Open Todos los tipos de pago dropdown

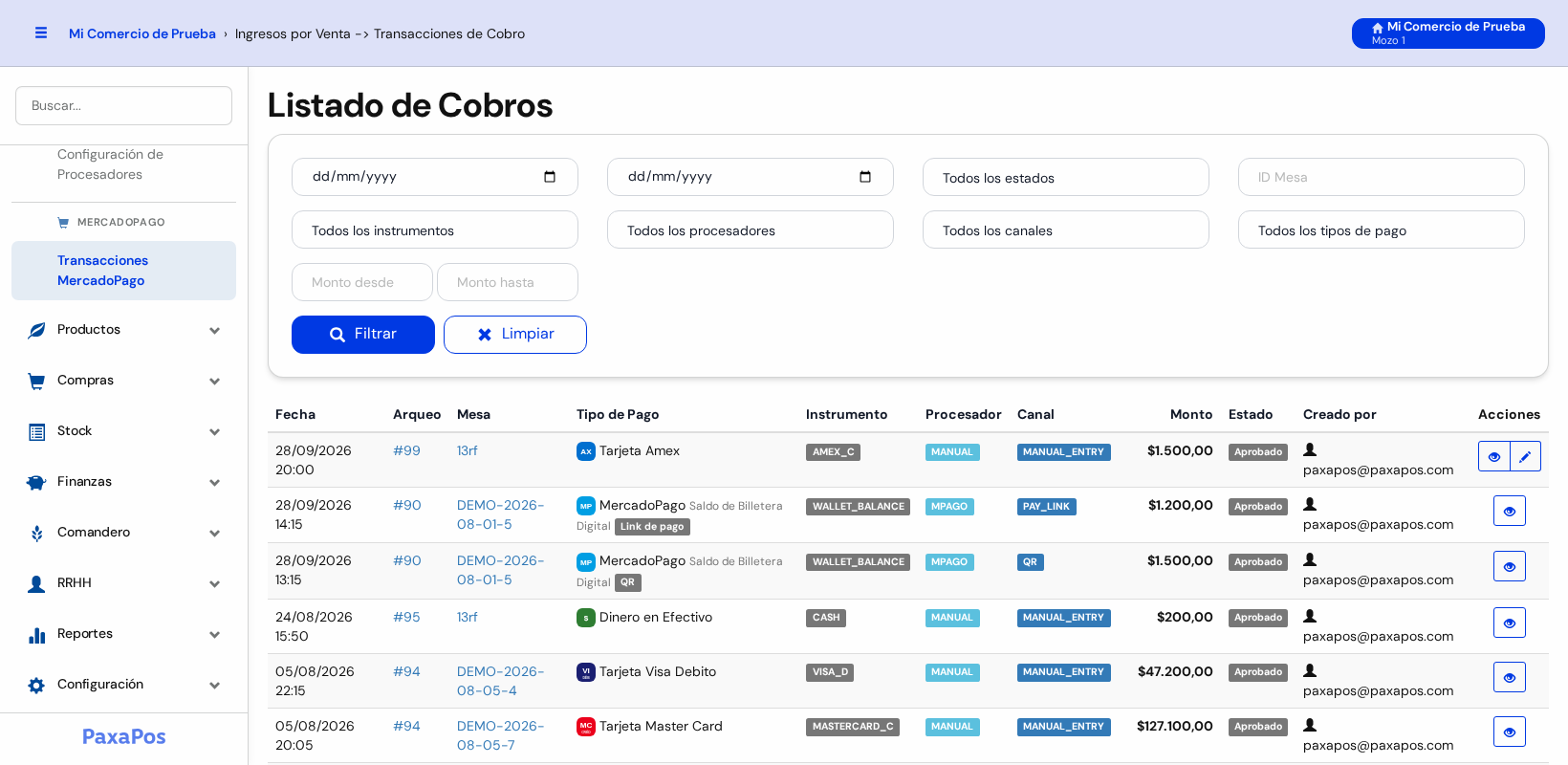coord(1382,229)
